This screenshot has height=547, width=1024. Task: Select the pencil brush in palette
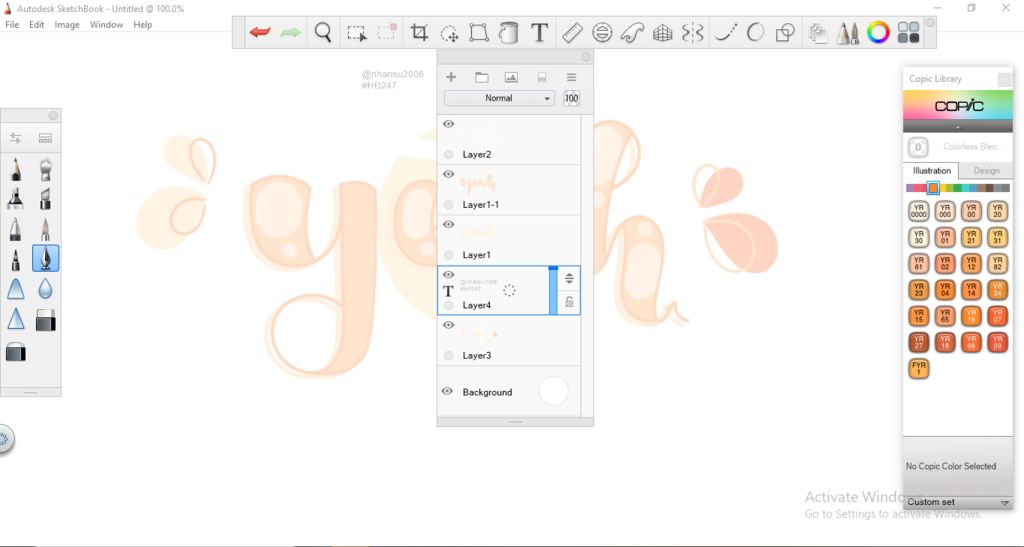16,169
